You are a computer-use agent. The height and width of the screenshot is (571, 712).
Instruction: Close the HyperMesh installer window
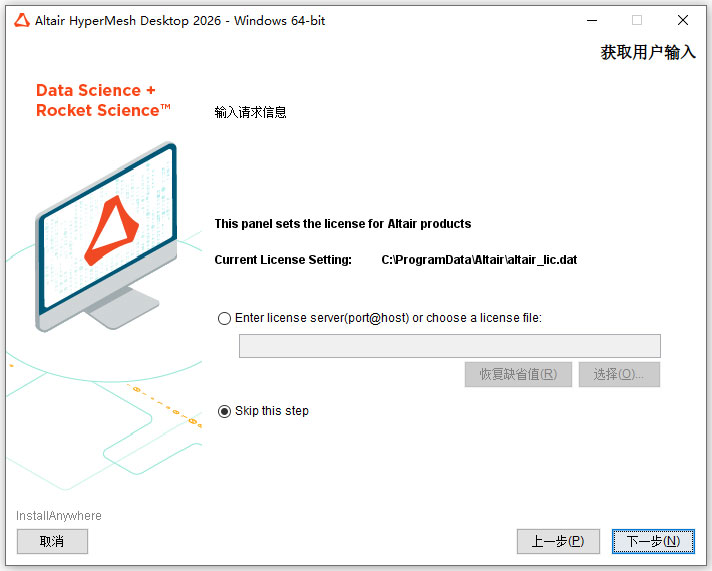click(682, 20)
